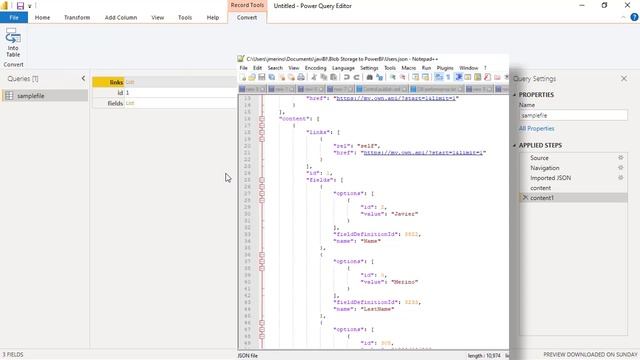Click Notepad++ Save toolbar icon

click(x=262, y=77)
